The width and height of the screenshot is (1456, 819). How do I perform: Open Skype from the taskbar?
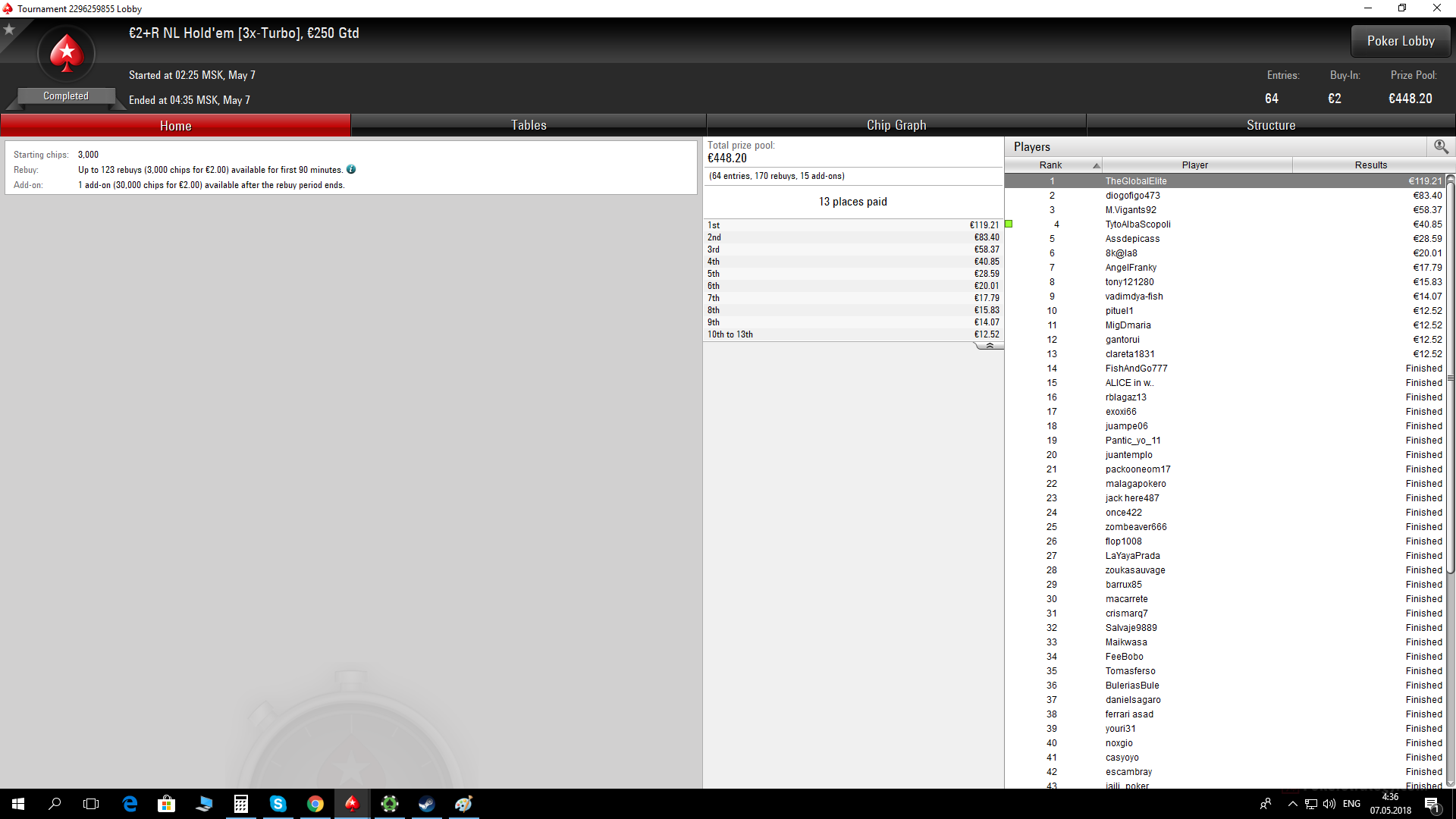click(278, 804)
